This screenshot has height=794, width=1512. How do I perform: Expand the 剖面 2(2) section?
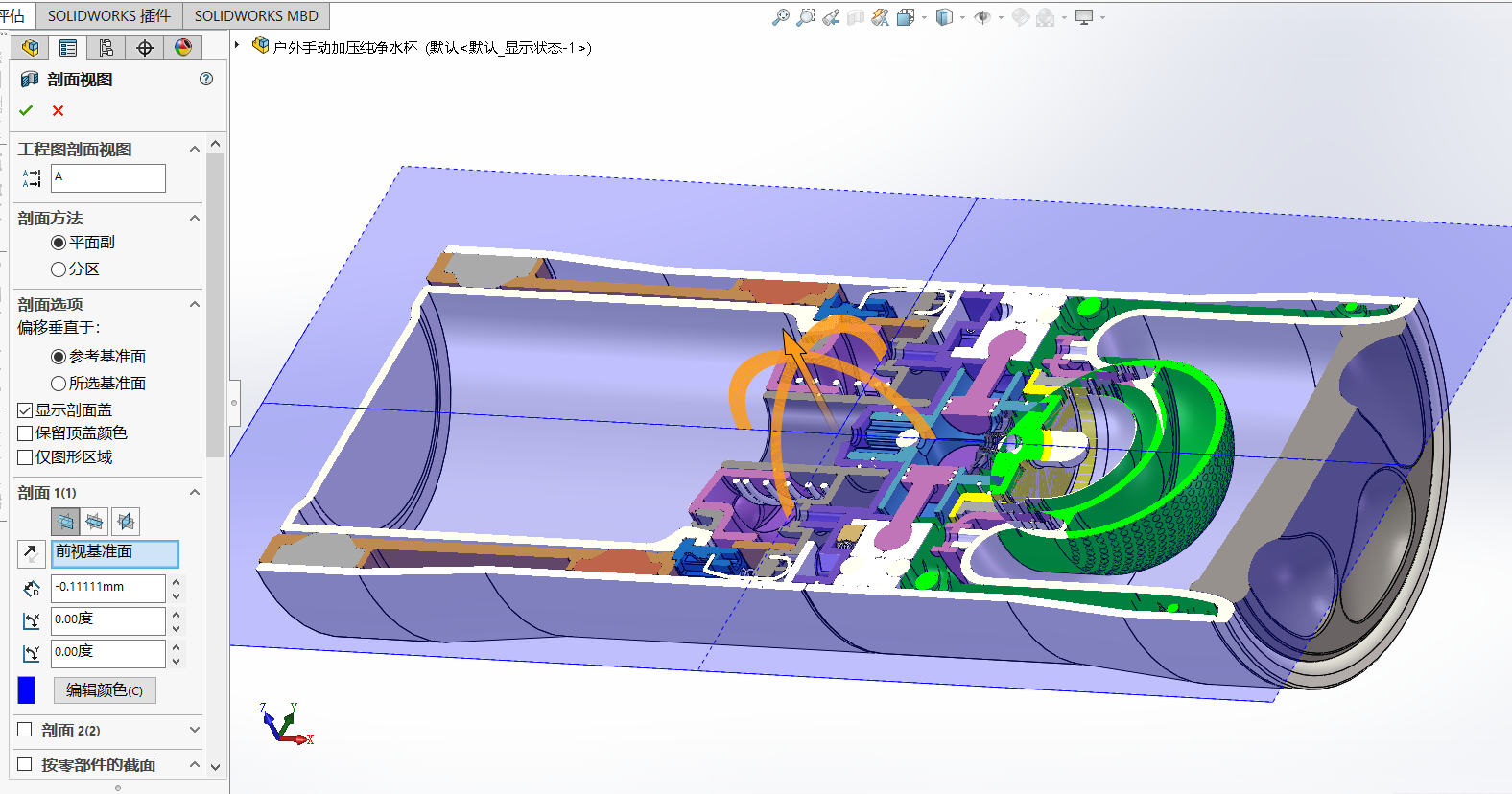tap(195, 730)
